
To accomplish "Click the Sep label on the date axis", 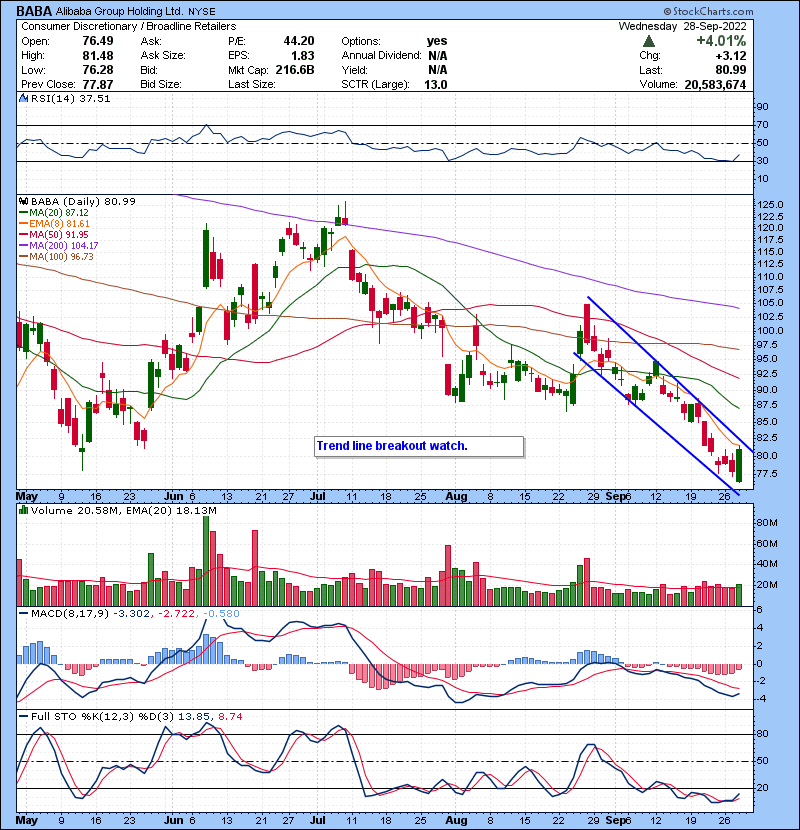I will point(619,496).
